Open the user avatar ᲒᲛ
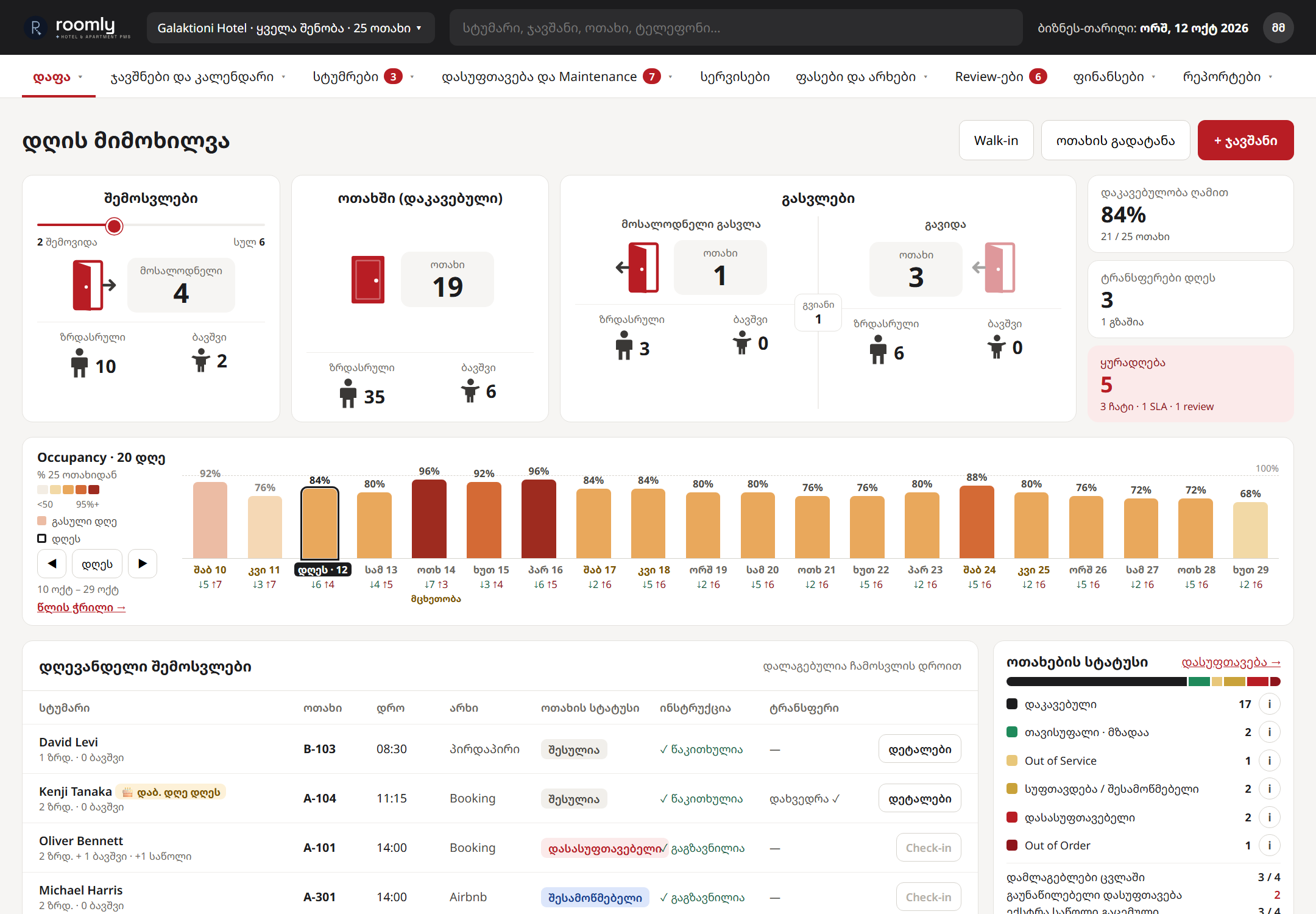This screenshot has width=1316, height=914. (1278, 27)
